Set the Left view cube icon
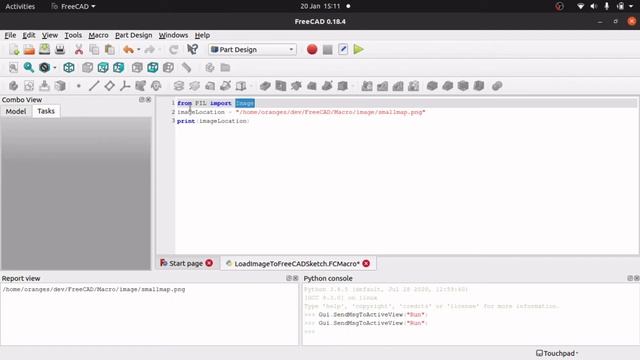640x360 pixels. 168,68
